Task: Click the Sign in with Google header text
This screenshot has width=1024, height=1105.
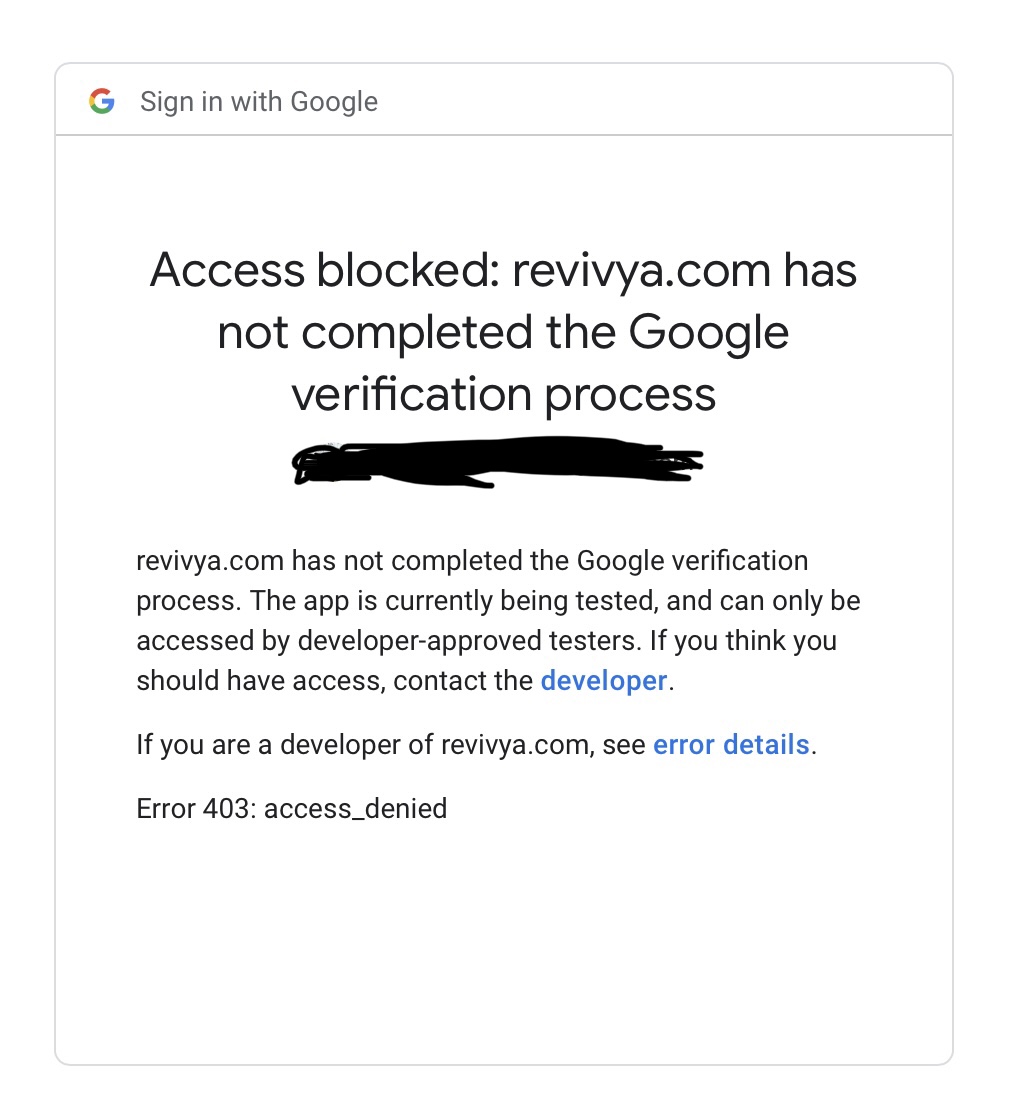Action: click(x=259, y=102)
